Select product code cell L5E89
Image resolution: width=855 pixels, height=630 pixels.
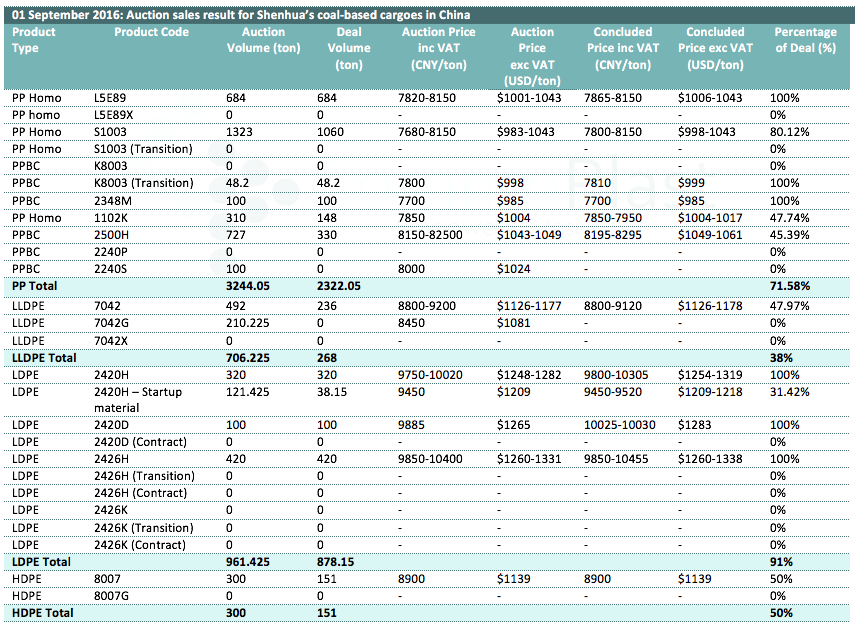111,98
